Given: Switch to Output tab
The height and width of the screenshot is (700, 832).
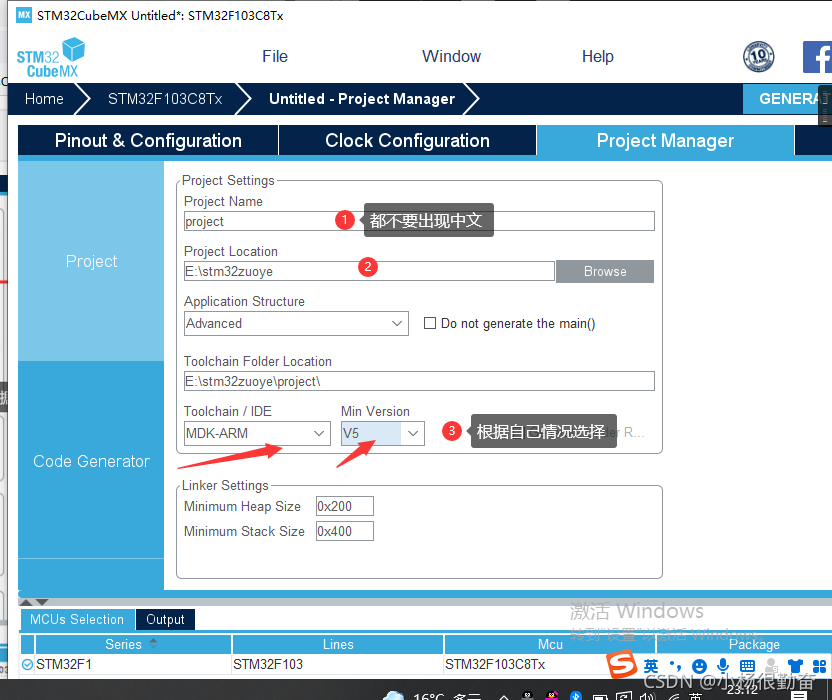Looking at the screenshot, I should point(165,619).
